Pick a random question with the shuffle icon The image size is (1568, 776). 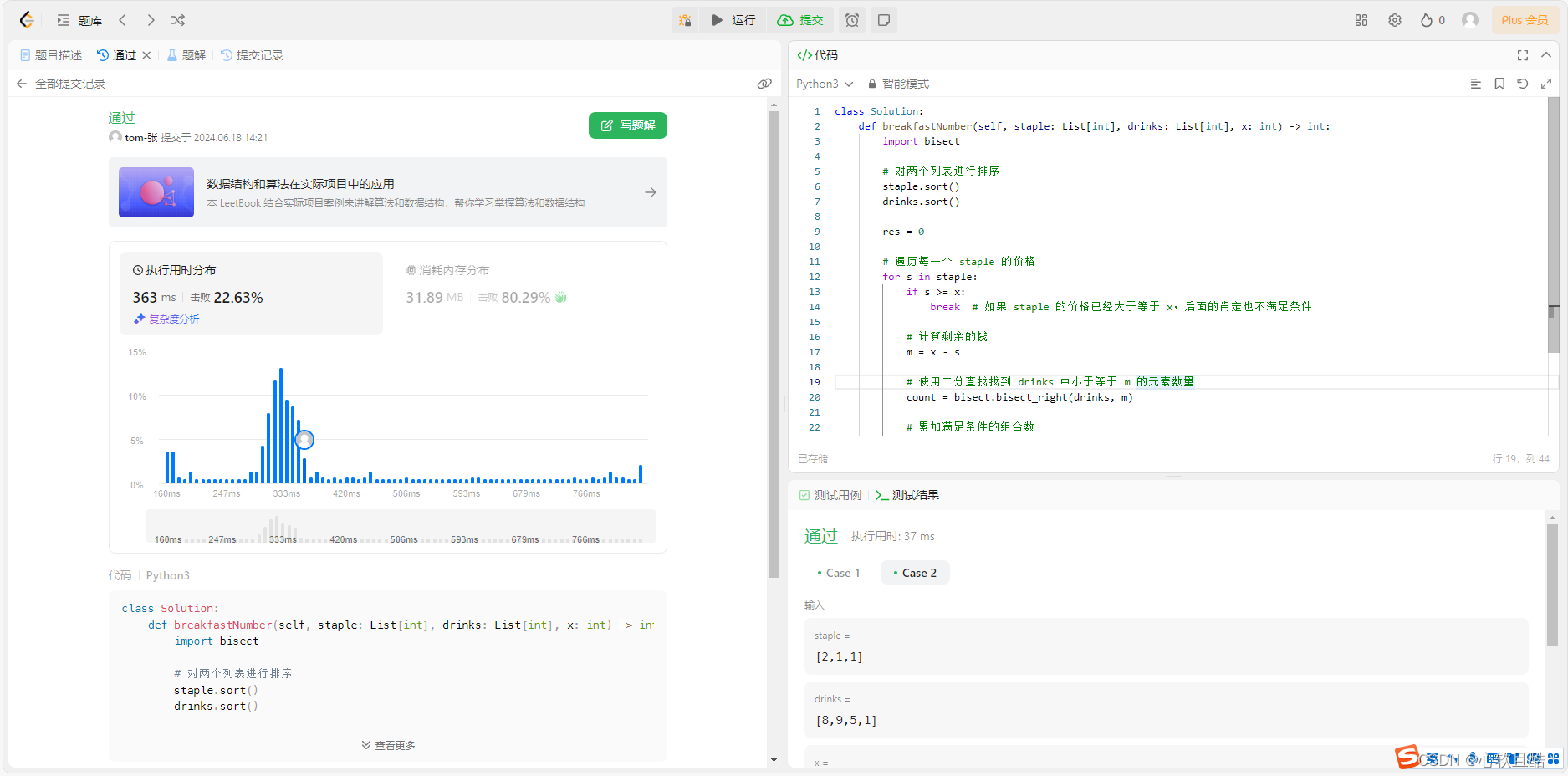tap(177, 19)
